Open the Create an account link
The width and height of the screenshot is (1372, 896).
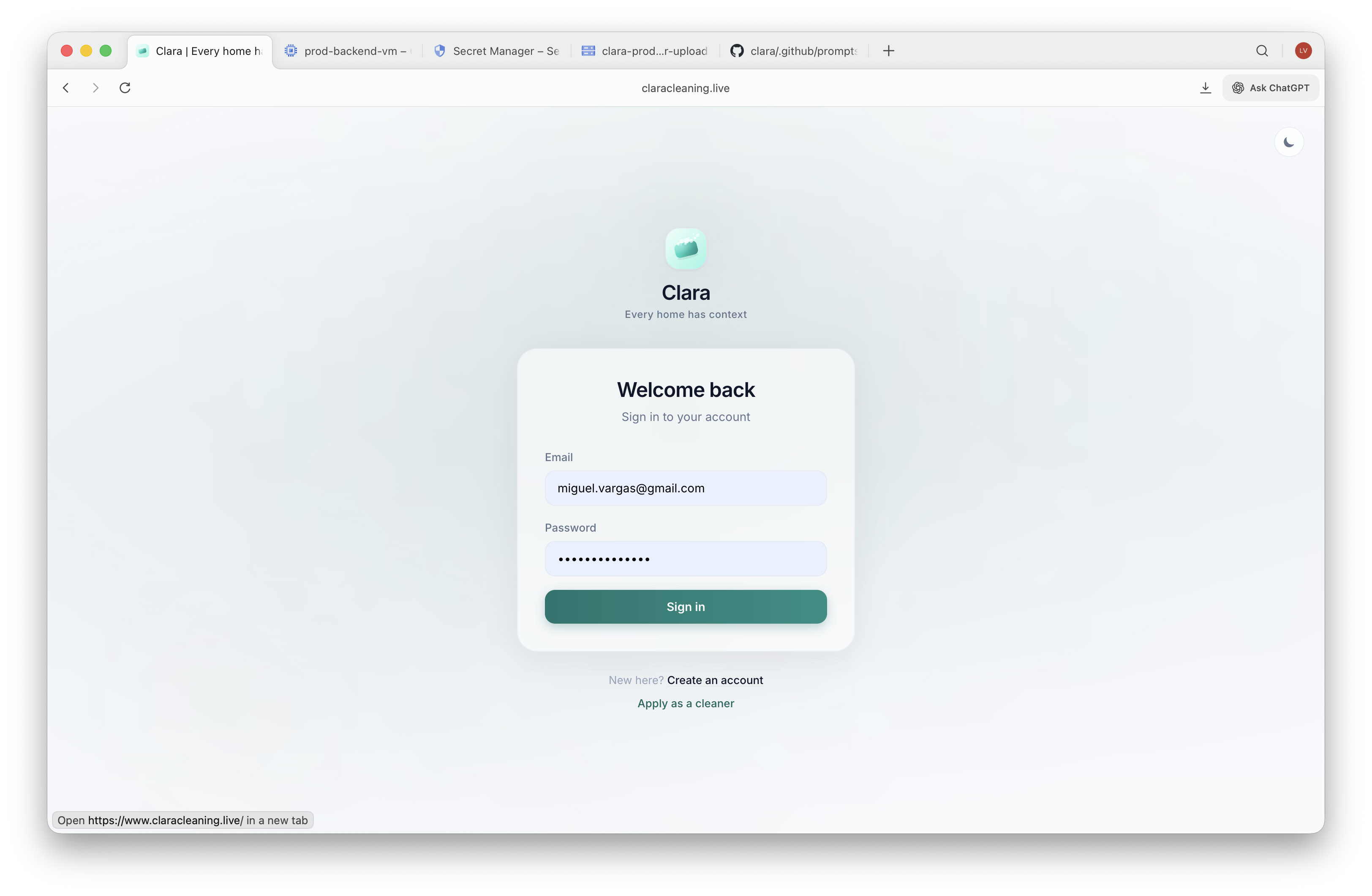pos(715,680)
